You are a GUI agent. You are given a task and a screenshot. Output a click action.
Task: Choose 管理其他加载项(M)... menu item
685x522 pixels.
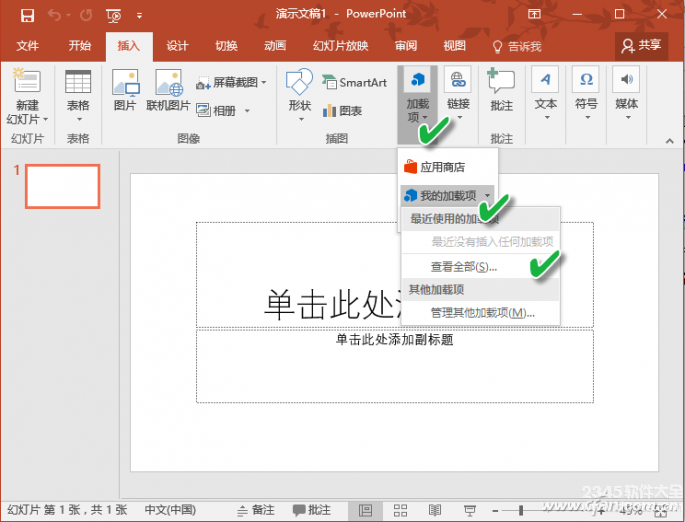(x=481, y=312)
